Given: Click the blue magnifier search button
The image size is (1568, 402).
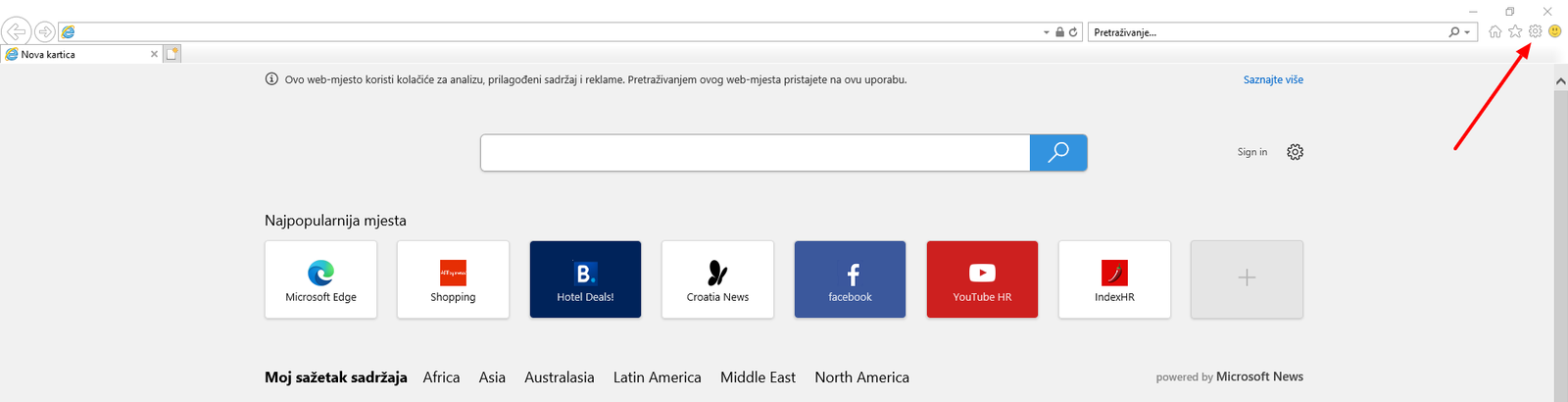Looking at the screenshot, I should click(x=1058, y=153).
